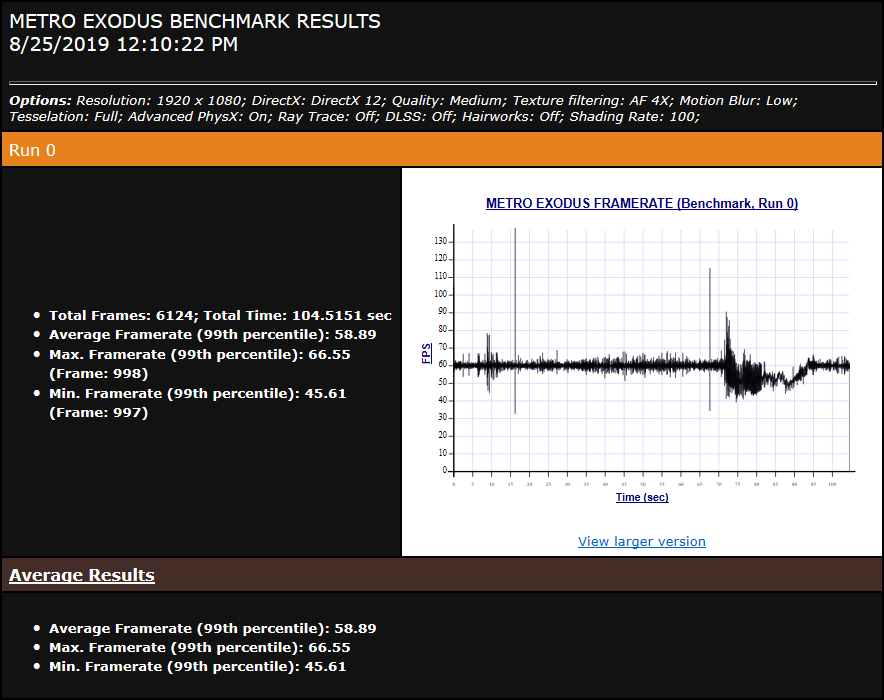Select the "Advanced PhysX: On" option text

pyautogui.click(x=196, y=117)
